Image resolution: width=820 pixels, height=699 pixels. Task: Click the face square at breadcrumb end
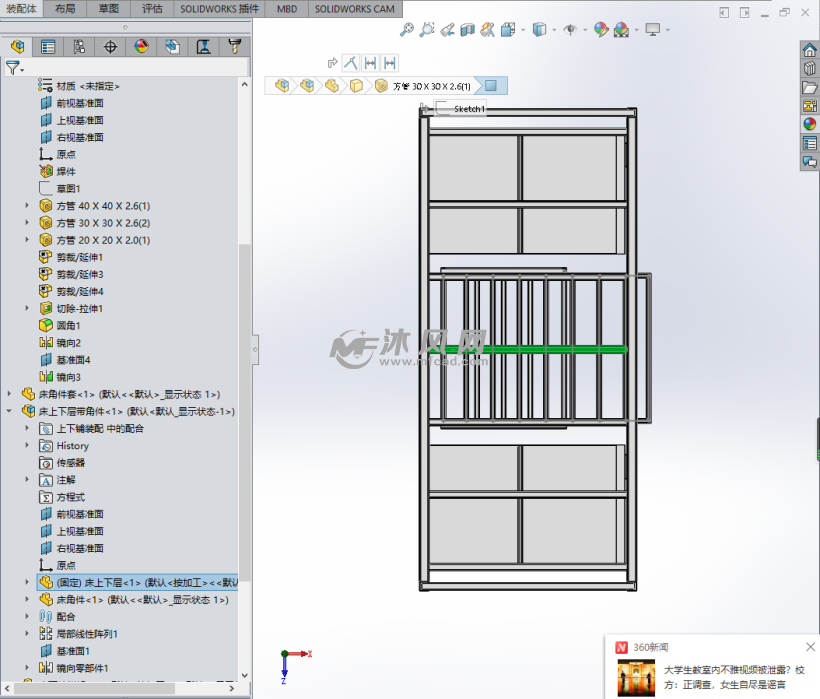tap(491, 85)
